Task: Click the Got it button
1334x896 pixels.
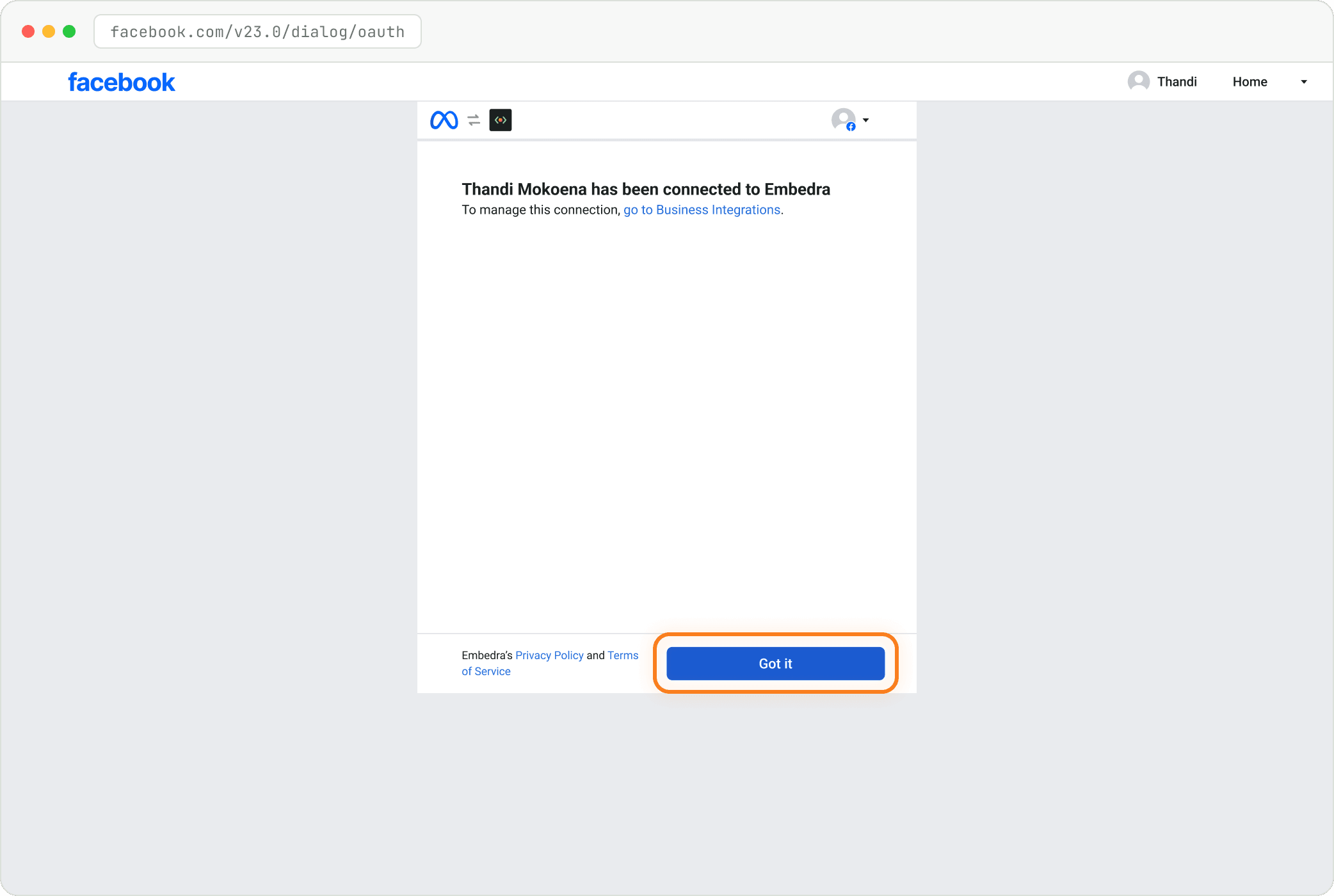Action: pos(776,664)
